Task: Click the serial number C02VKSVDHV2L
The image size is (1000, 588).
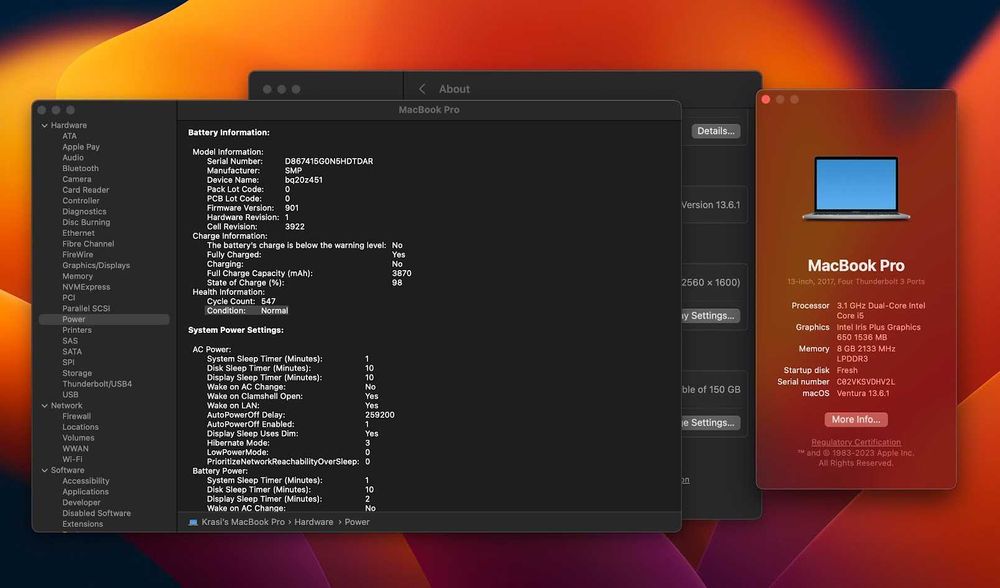Action: tap(865, 382)
